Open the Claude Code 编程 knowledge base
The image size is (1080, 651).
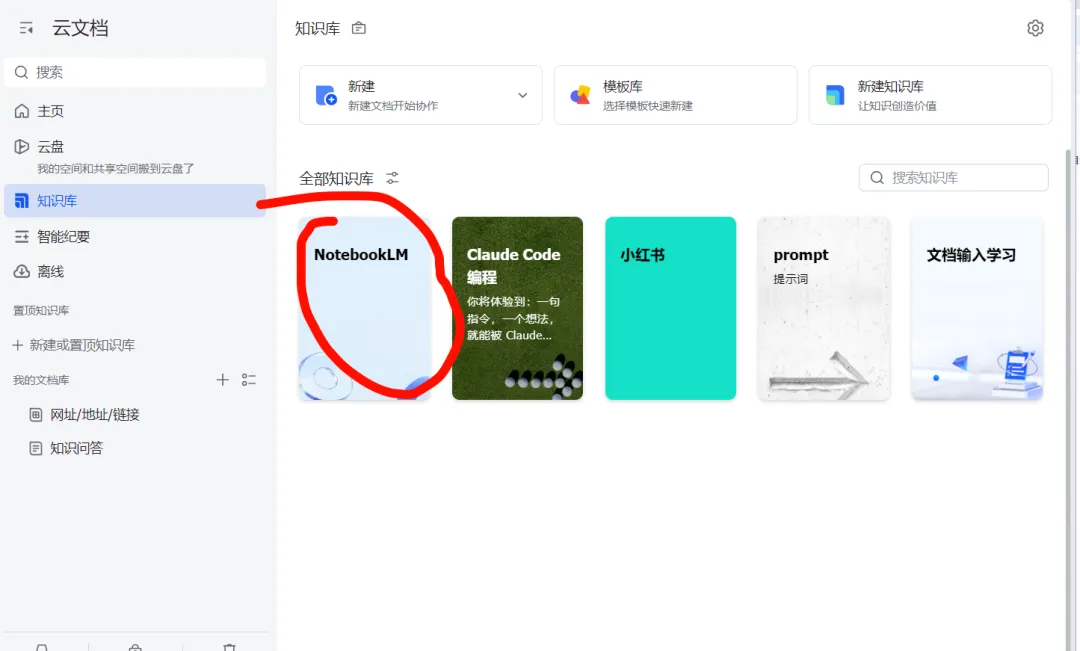click(517, 308)
